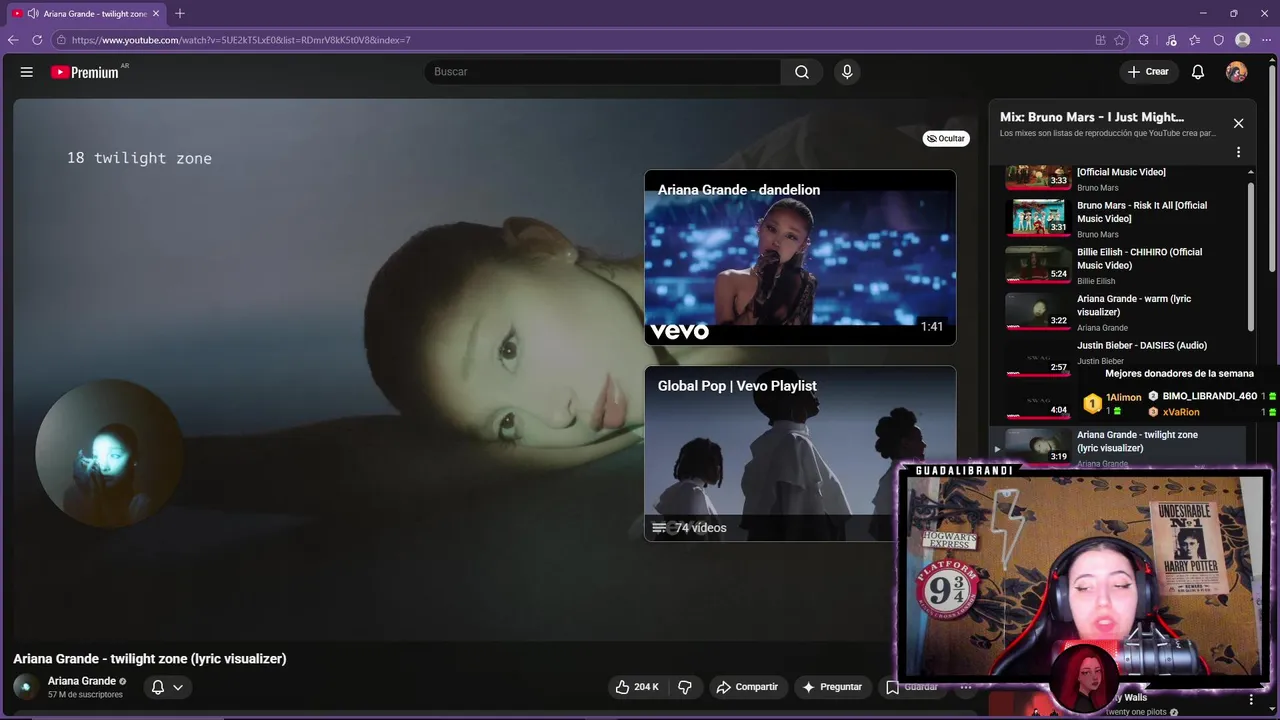This screenshot has width=1280, height=720.
Task: Select Billie Eilish - CHIHIRO playlist item
Action: (x=1123, y=266)
